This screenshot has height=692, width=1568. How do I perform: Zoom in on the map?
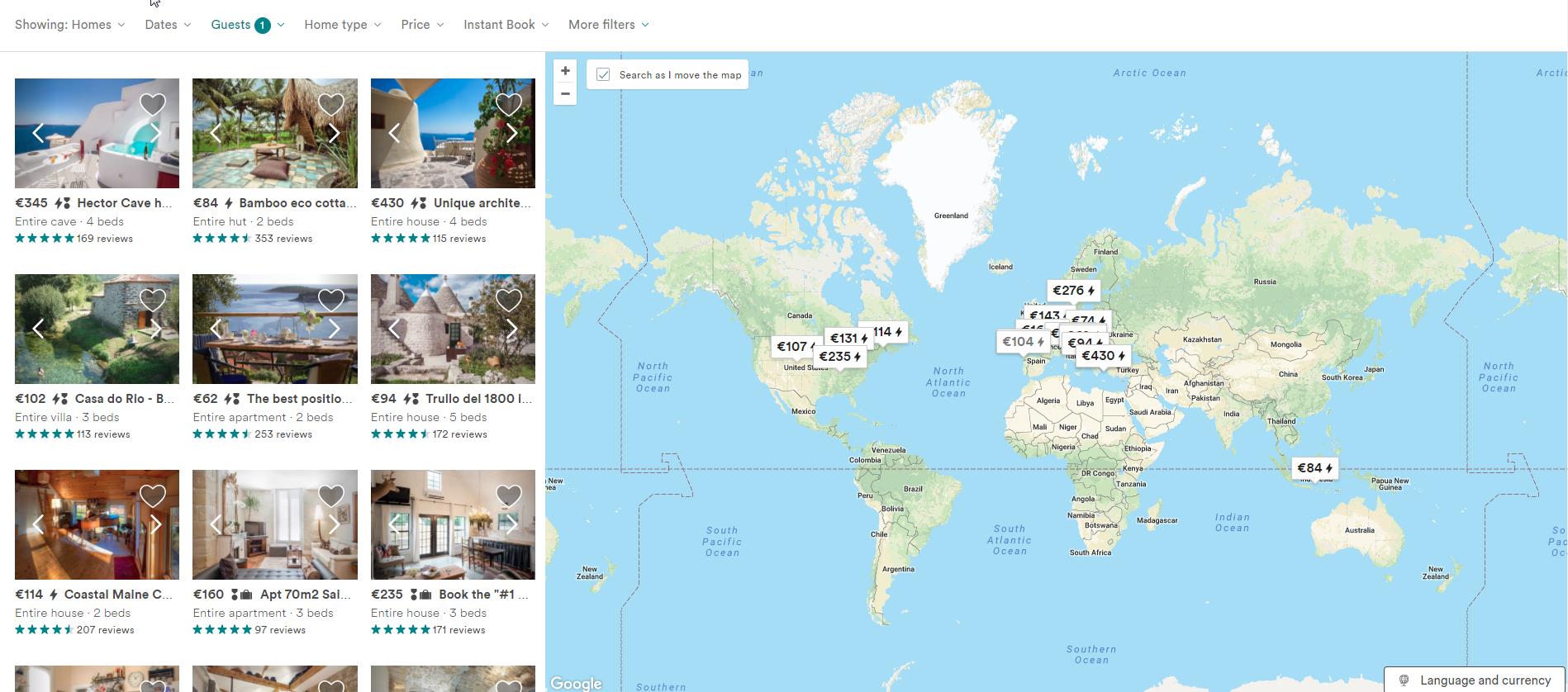(x=565, y=71)
